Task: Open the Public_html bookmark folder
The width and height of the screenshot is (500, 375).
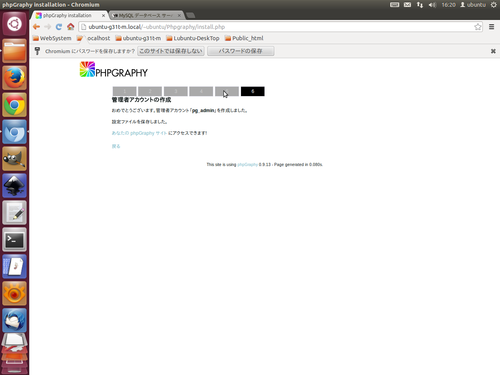Action: pos(244,38)
